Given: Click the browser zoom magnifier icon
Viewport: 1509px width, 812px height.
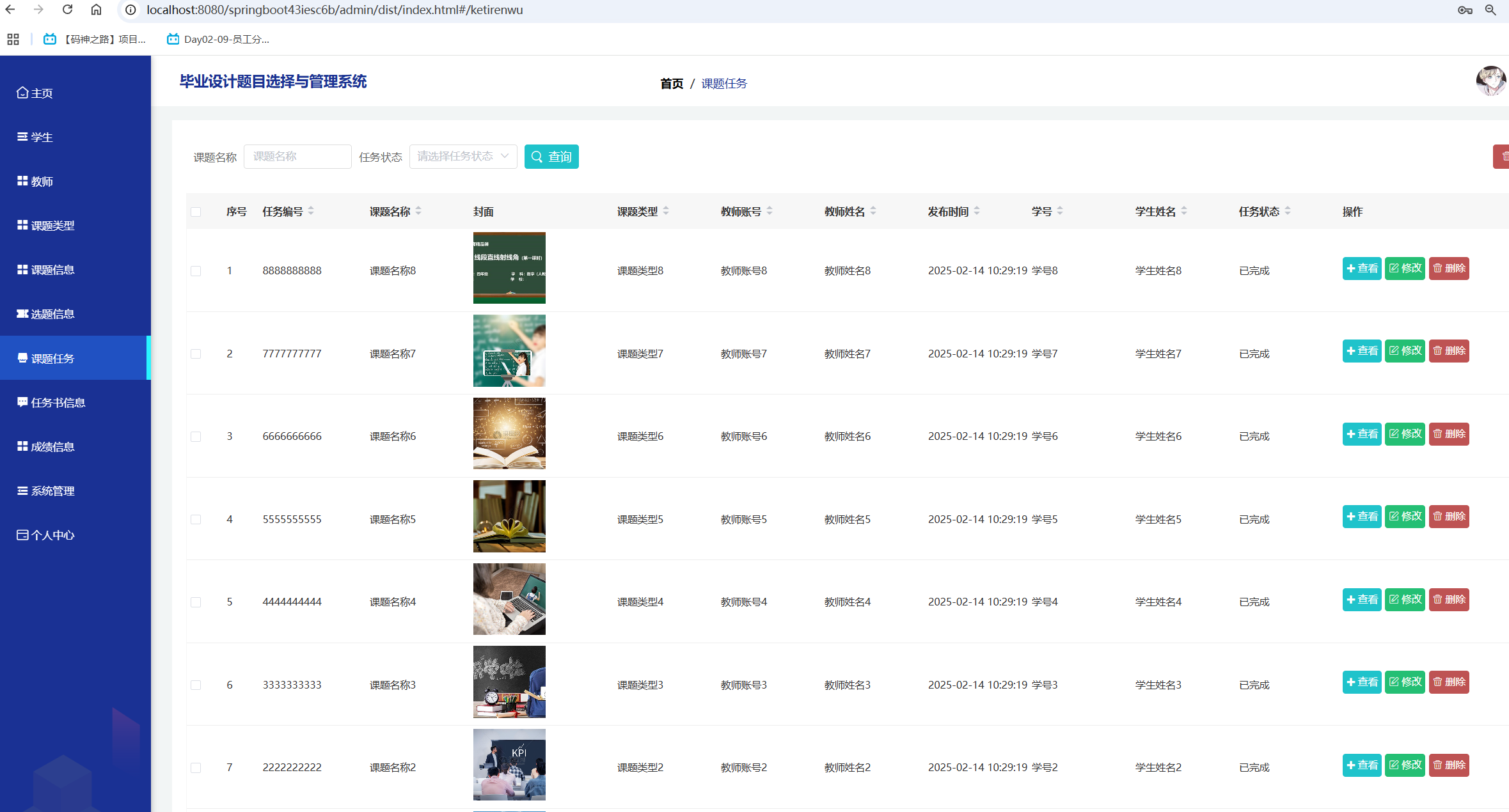Looking at the screenshot, I should (1490, 10).
